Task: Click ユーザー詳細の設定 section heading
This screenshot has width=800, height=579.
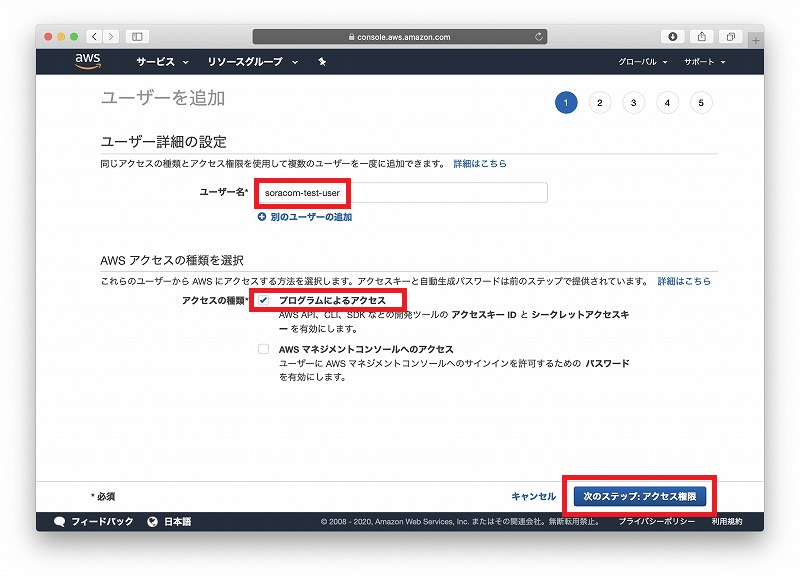Action: point(164,141)
